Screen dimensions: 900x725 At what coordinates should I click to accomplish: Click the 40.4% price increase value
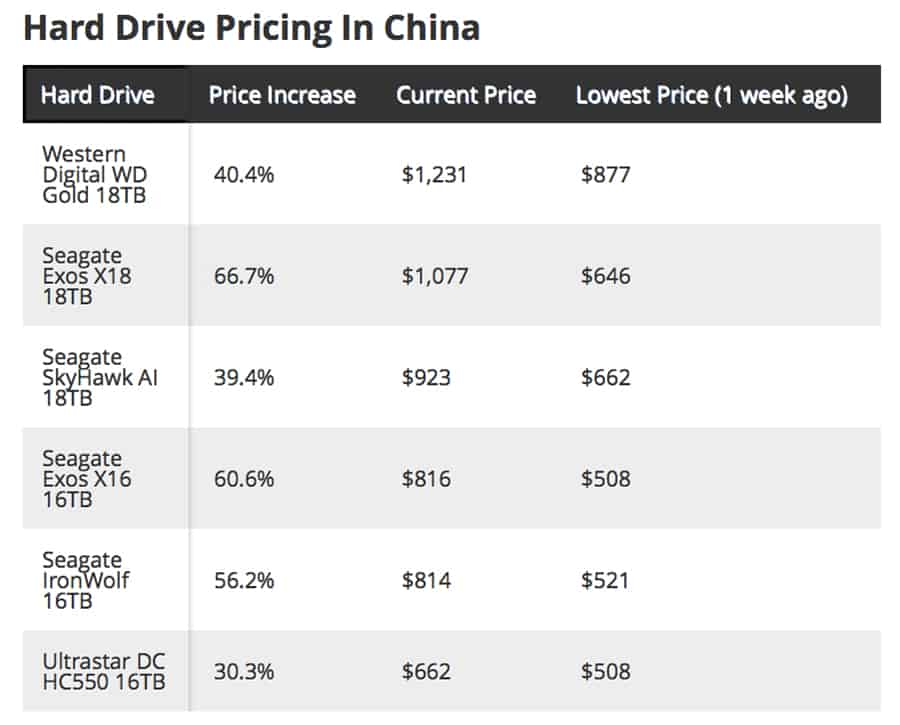(244, 175)
